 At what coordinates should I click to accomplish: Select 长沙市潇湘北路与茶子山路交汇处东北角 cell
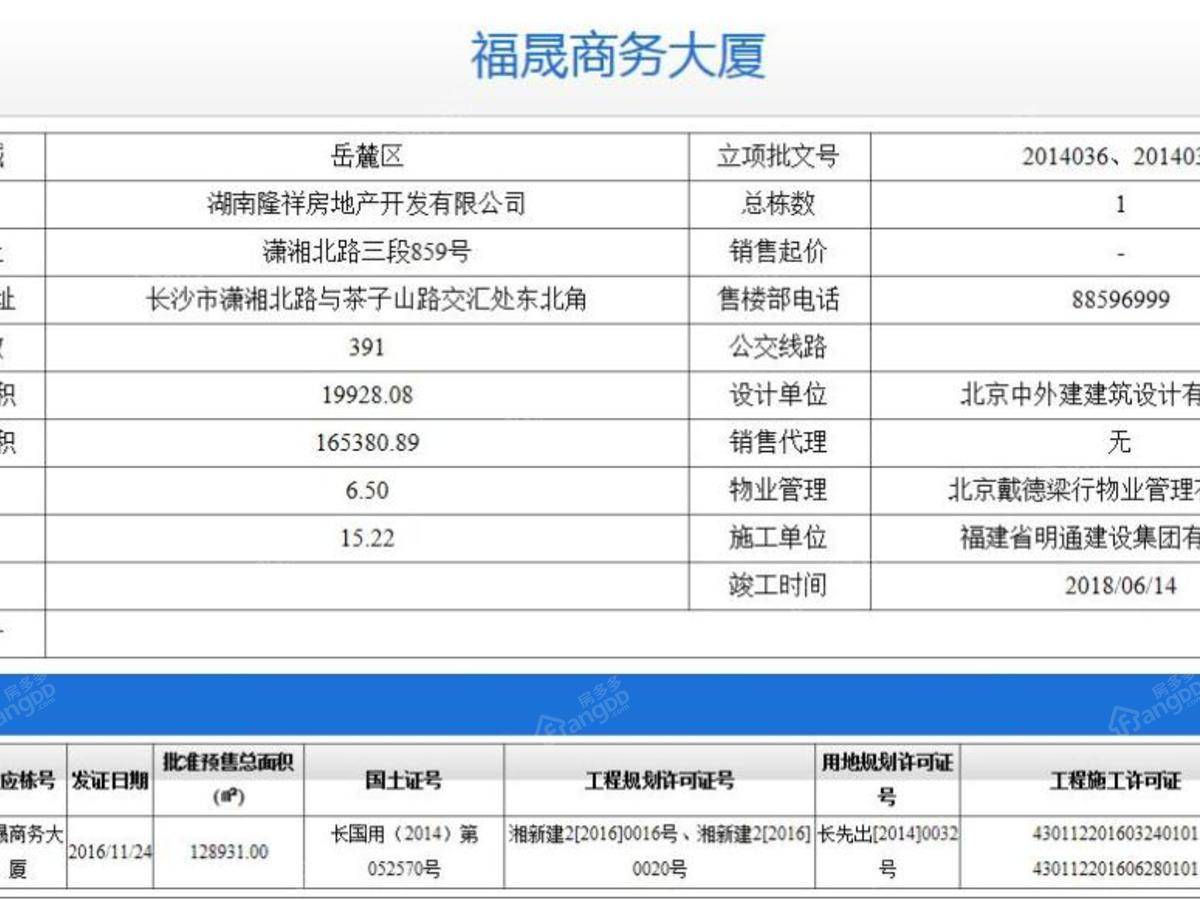[x=366, y=300]
